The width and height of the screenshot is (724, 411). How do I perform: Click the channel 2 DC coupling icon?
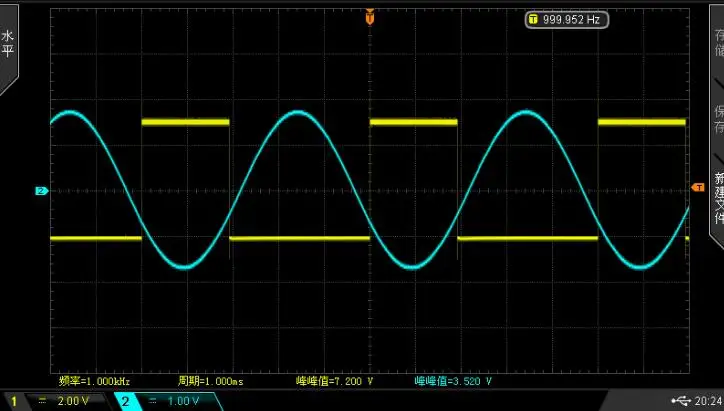coord(153,401)
